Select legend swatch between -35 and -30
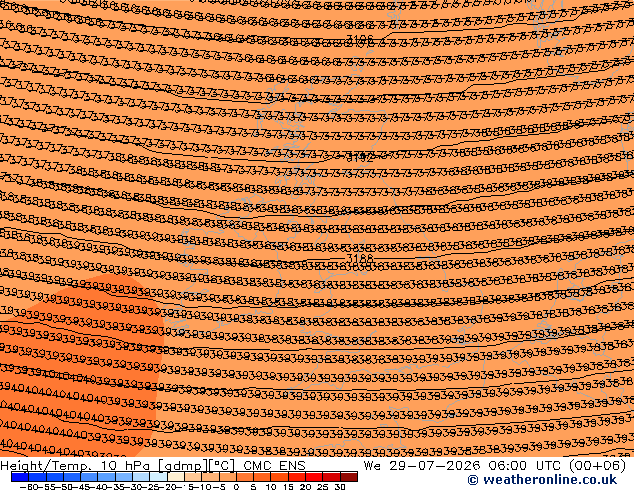634x490 pixels. tap(124, 477)
